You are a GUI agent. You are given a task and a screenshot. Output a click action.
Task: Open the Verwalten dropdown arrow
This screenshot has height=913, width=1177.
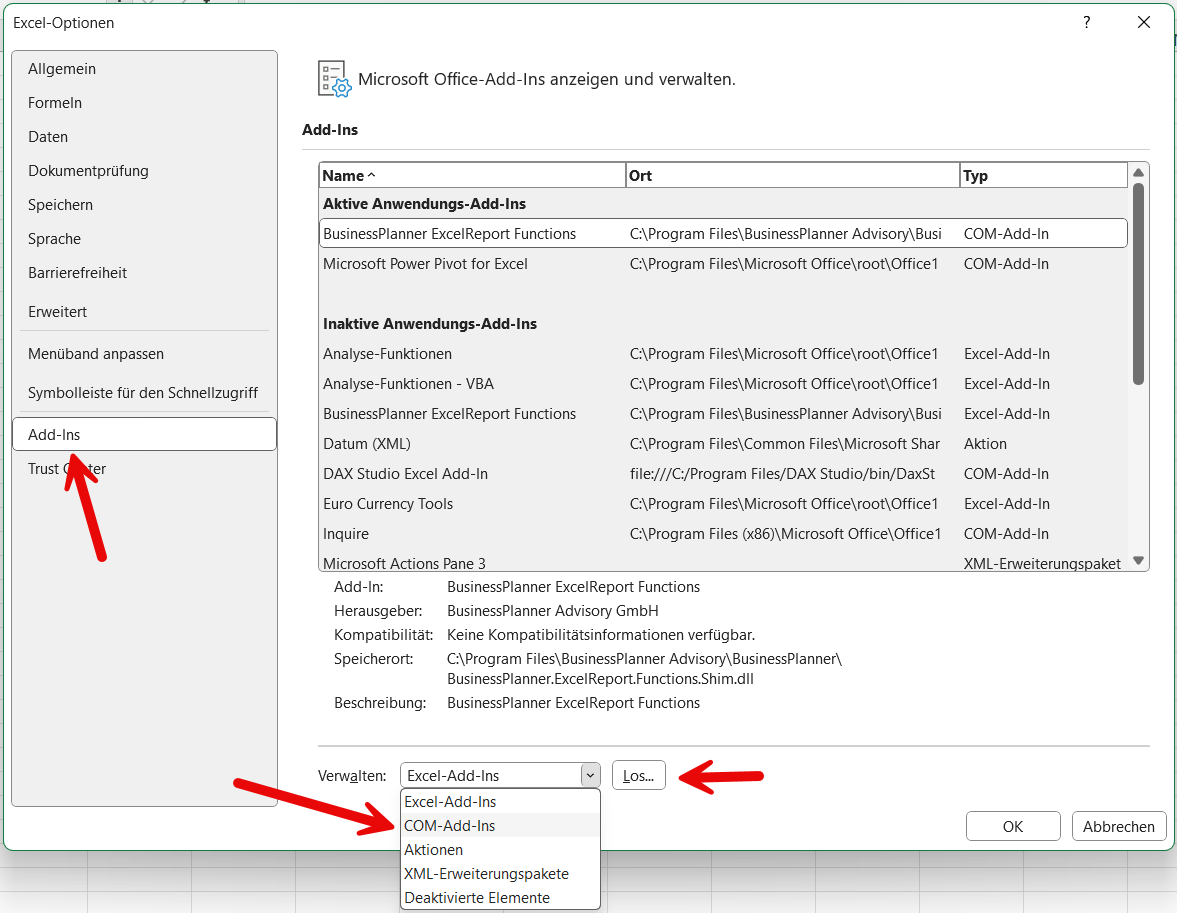coord(591,776)
